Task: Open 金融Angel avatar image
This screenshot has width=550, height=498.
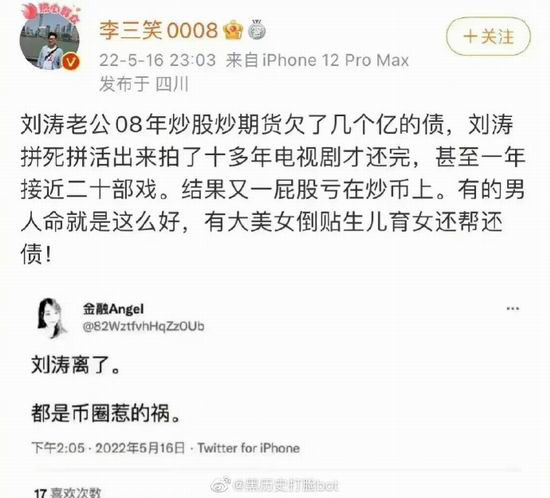Action: point(52,318)
